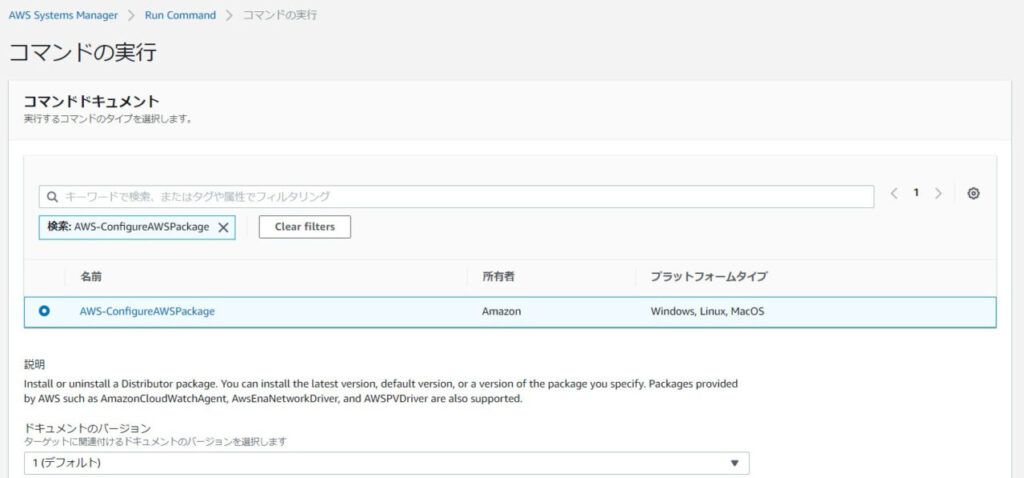This screenshot has height=478, width=1024.
Task: Open table preferences gear icon
Action: [973, 193]
